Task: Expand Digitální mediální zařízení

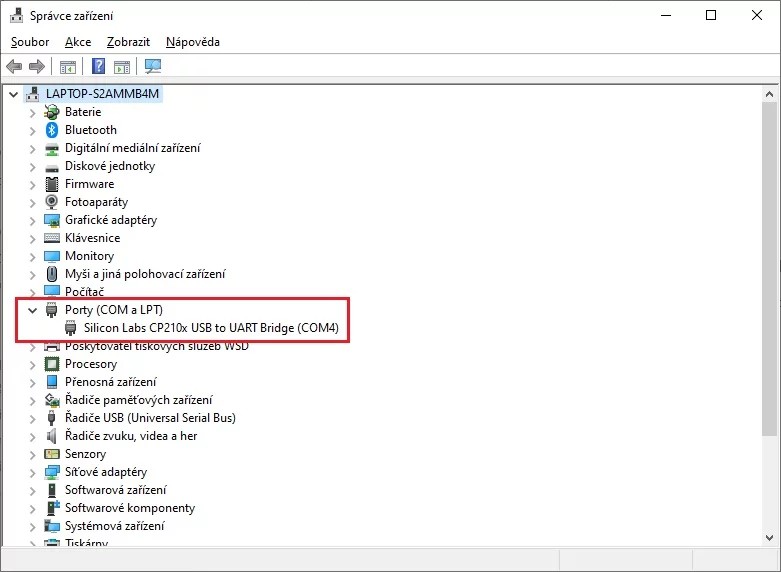Action: coord(32,148)
